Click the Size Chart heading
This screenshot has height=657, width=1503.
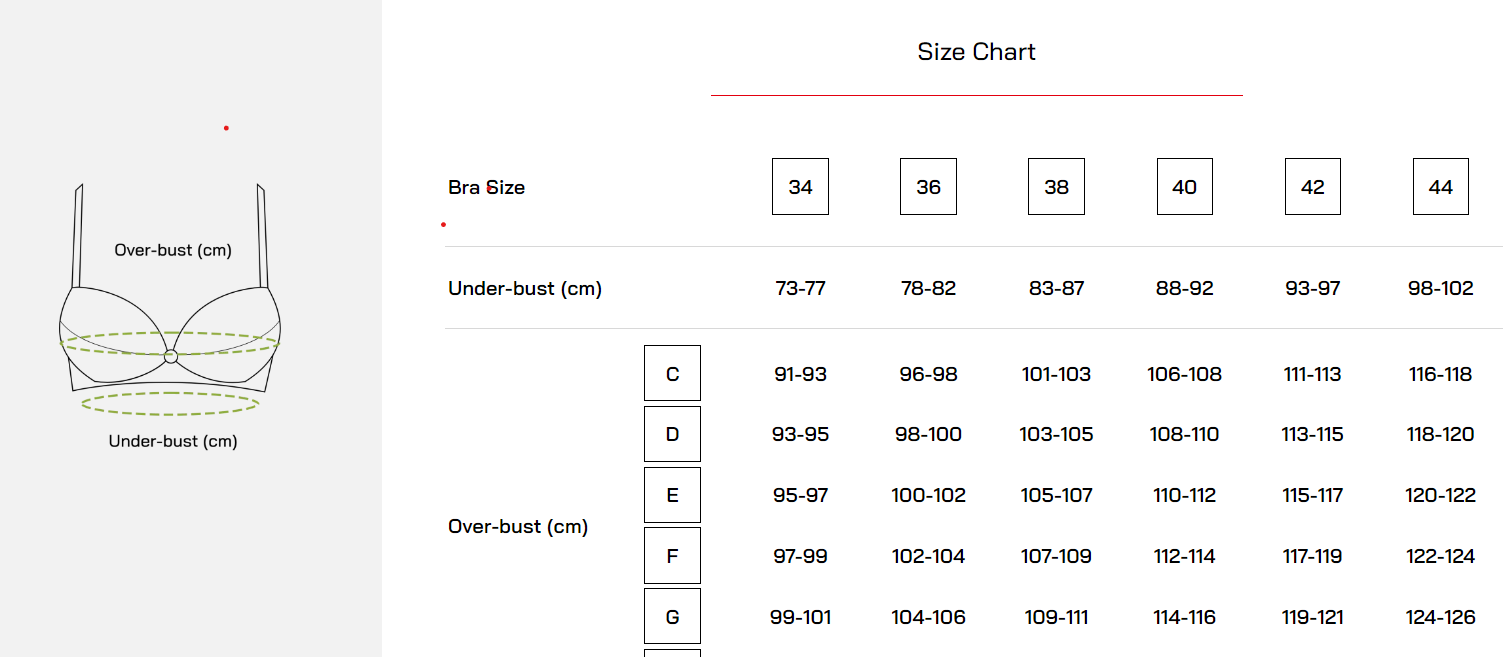pos(976,52)
